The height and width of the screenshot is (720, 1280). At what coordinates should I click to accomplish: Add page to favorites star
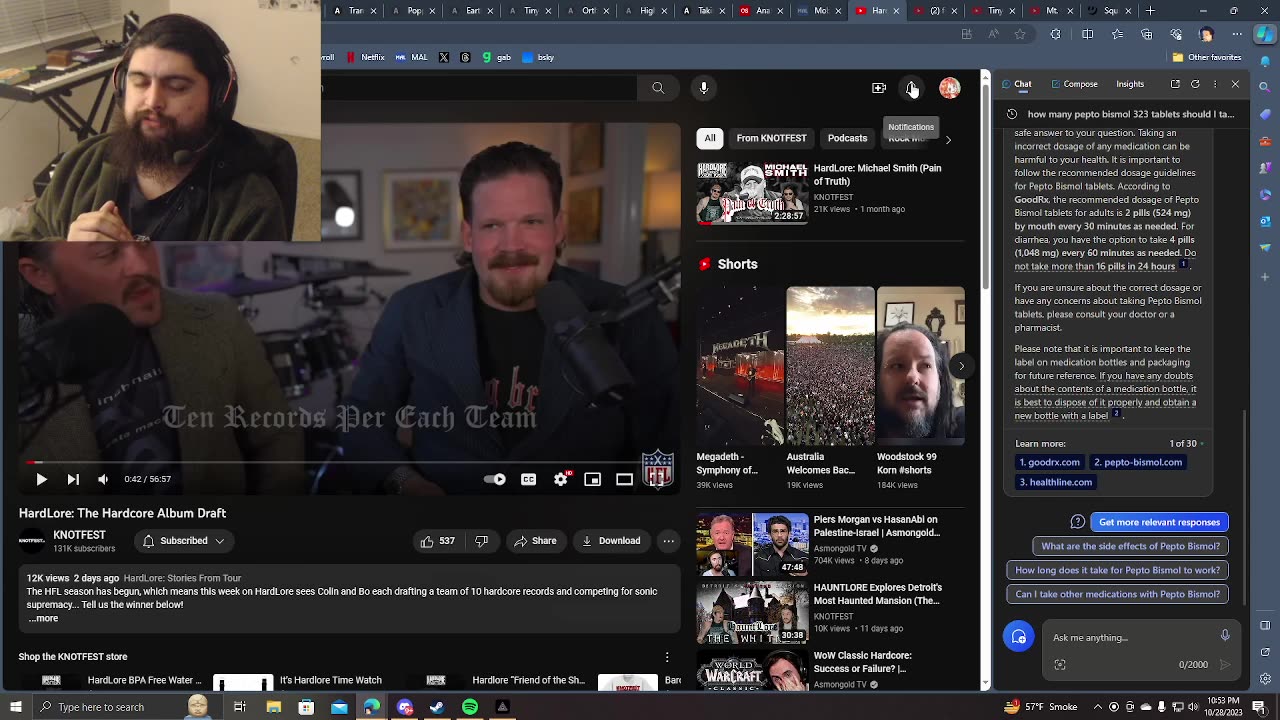[1019, 34]
